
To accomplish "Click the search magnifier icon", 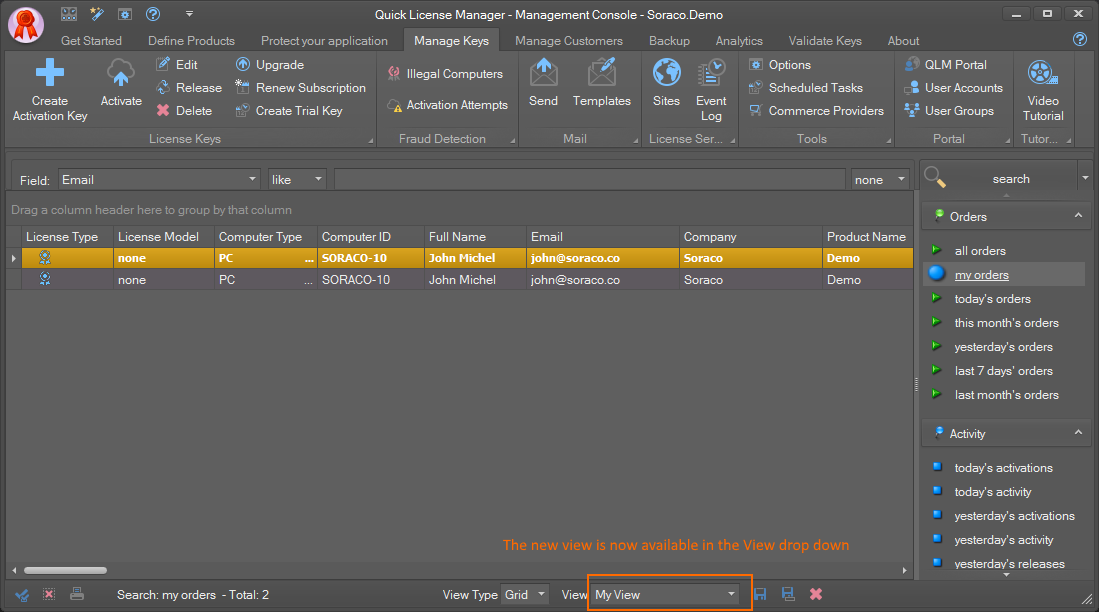I will 935,177.
